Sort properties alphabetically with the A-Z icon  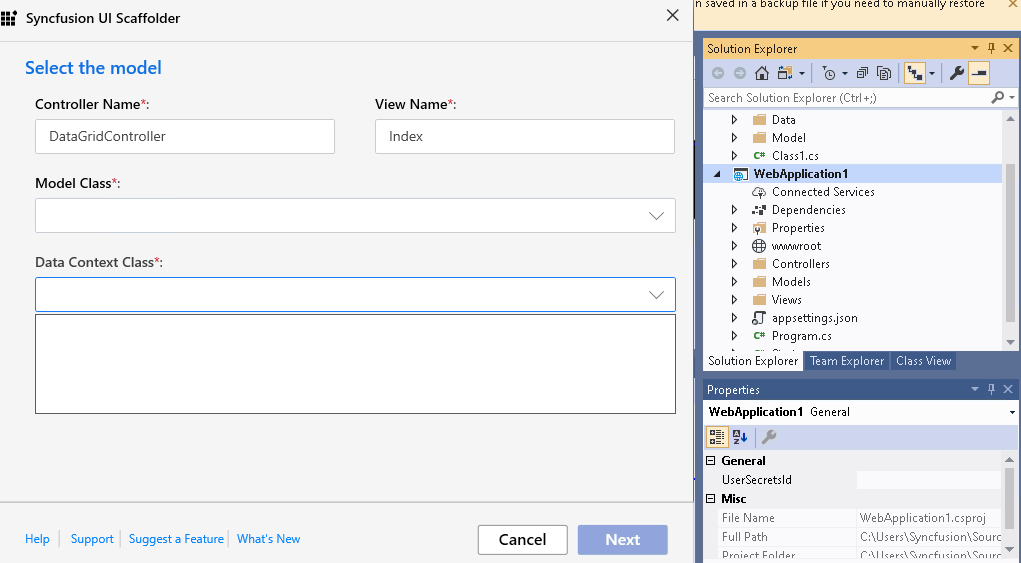[x=740, y=437]
